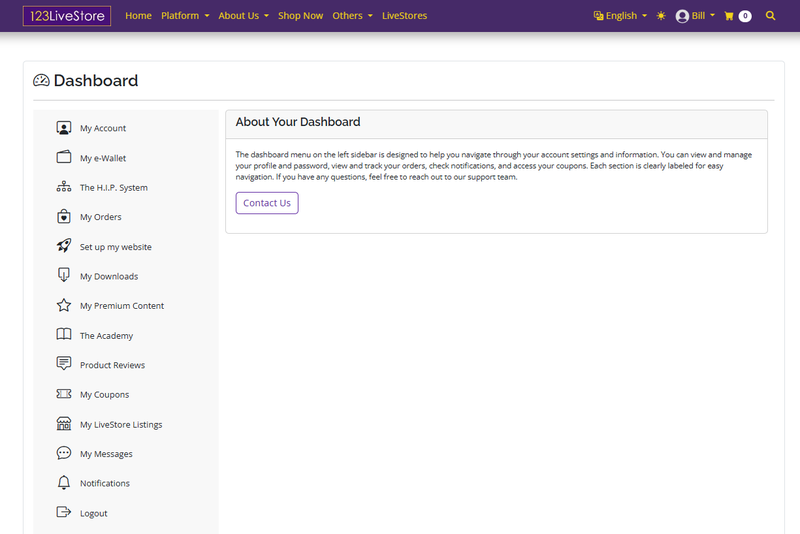The width and height of the screenshot is (800, 534).
Task: Click the My Premium Content star icon
Action: [64, 306]
